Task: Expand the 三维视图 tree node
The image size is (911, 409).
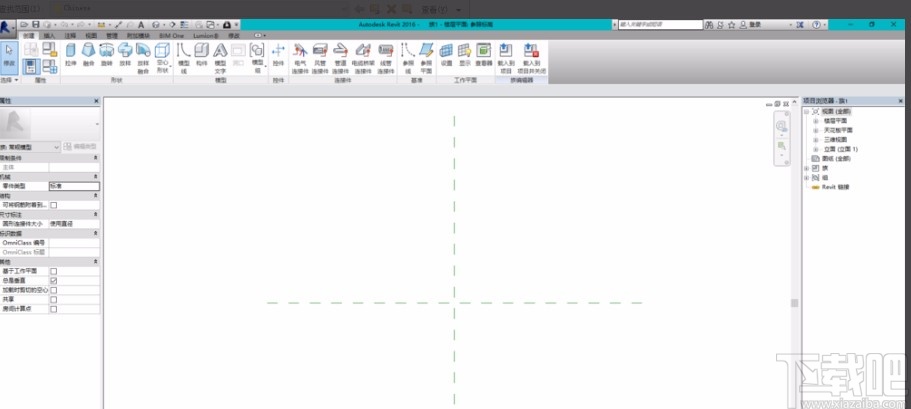Action: (816, 139)
